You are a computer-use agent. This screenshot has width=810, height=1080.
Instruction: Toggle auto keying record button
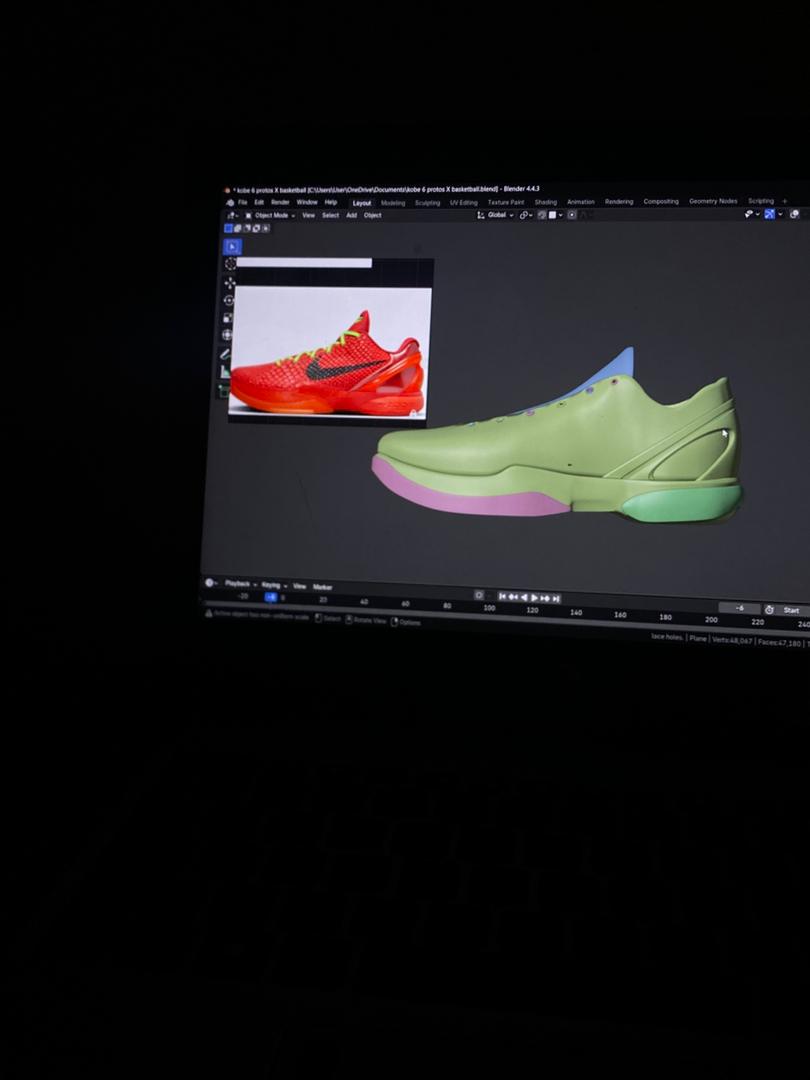pos(479,595)
